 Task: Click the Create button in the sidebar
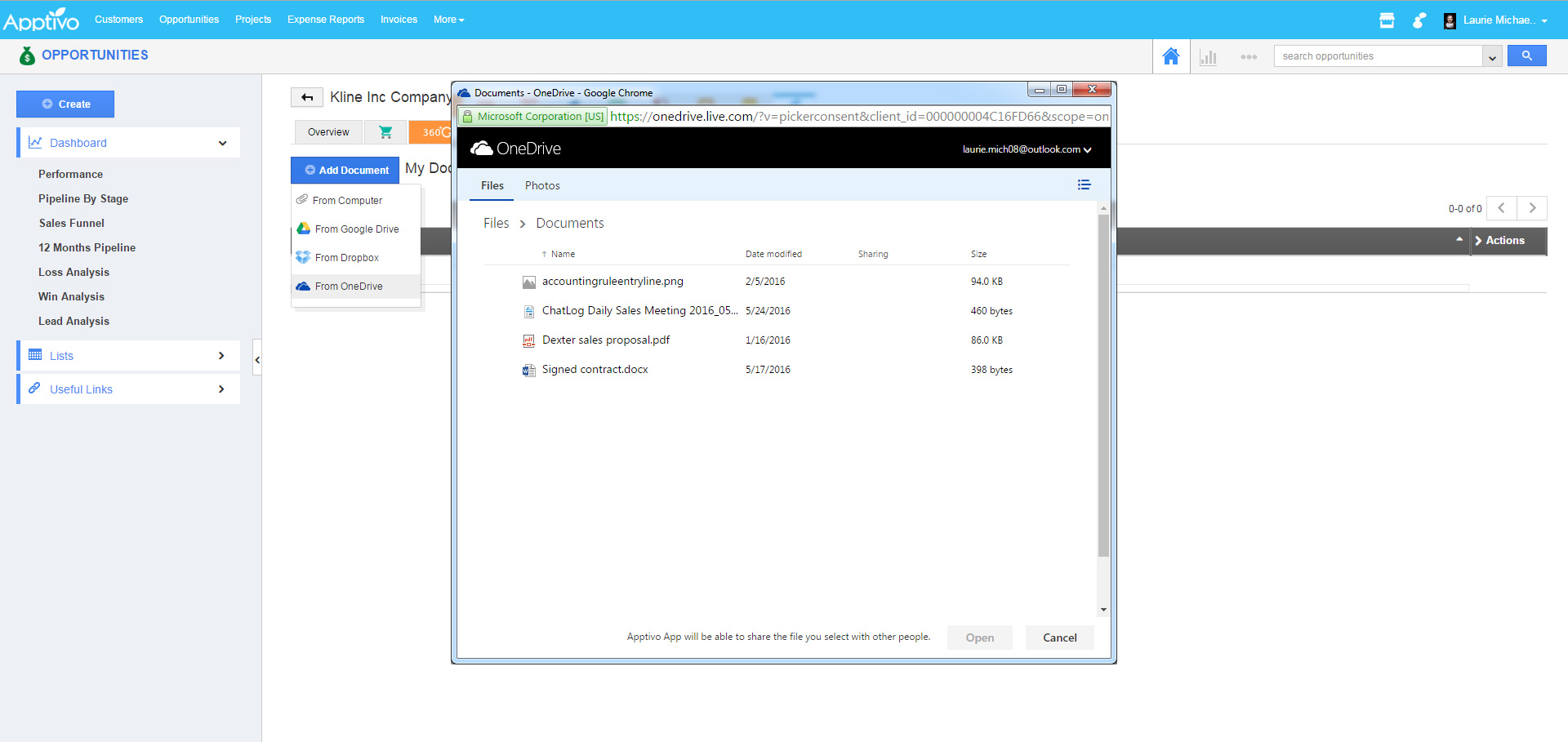click(x=65, y=104)
